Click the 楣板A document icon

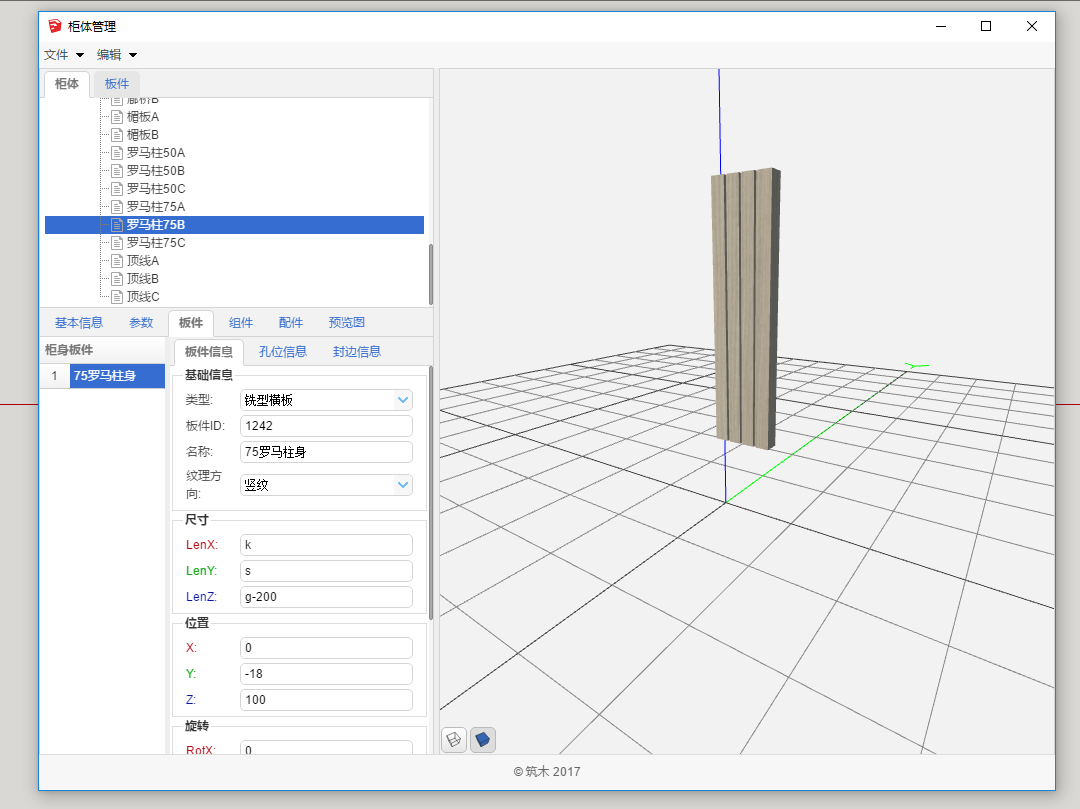pos(117,117)
